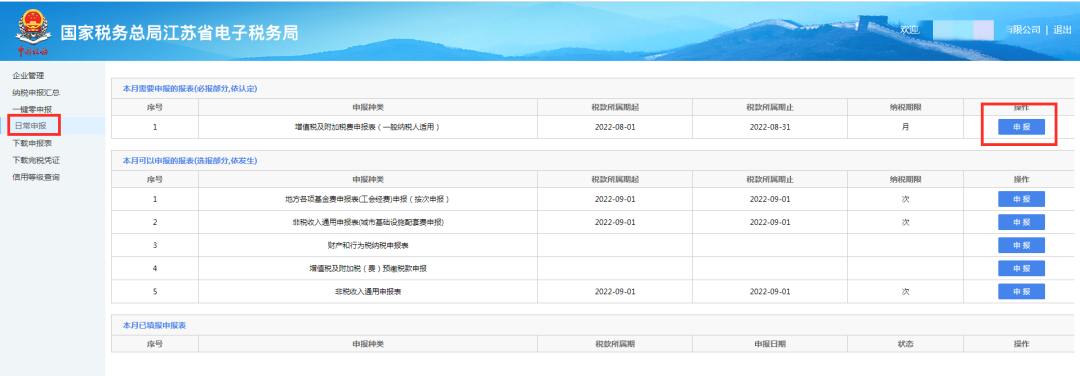
Task: Click the 月 tax period cell
Action: [x=906, y=127]
